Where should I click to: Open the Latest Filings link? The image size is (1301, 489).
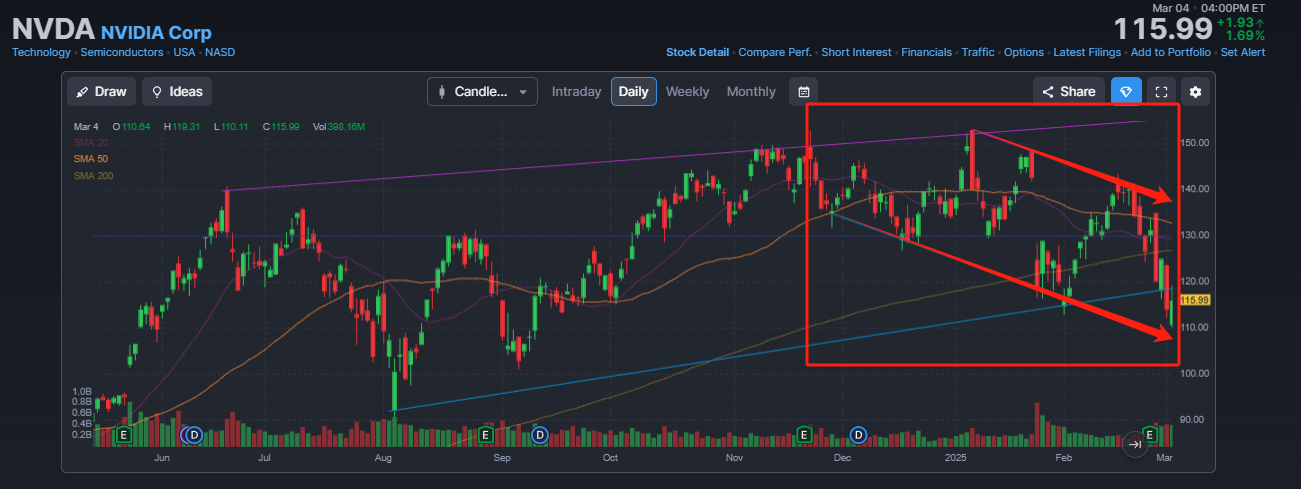pyautogui.click(x=1087, y=52)
